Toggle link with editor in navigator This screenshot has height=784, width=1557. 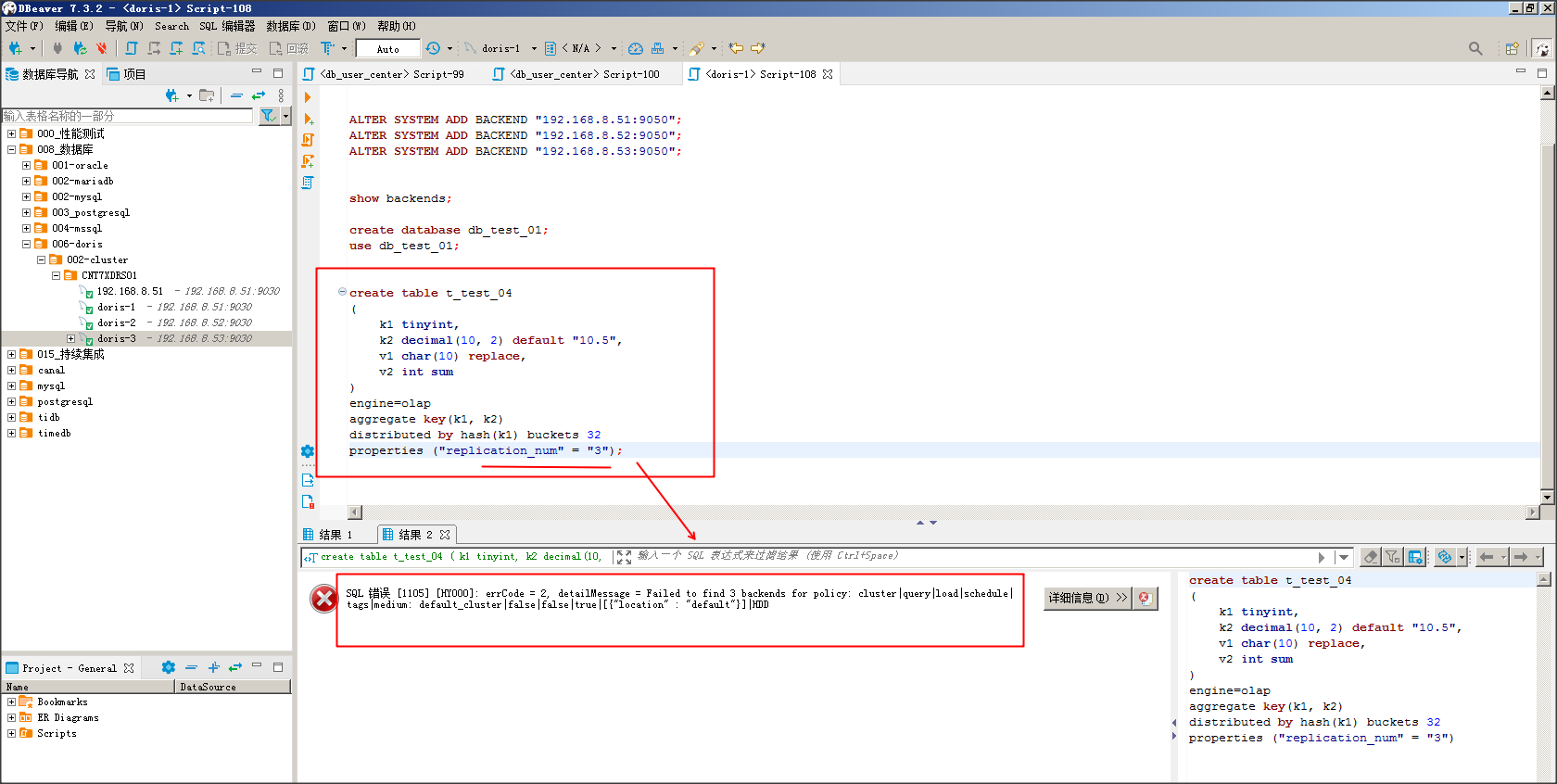(x=259, y=95)
